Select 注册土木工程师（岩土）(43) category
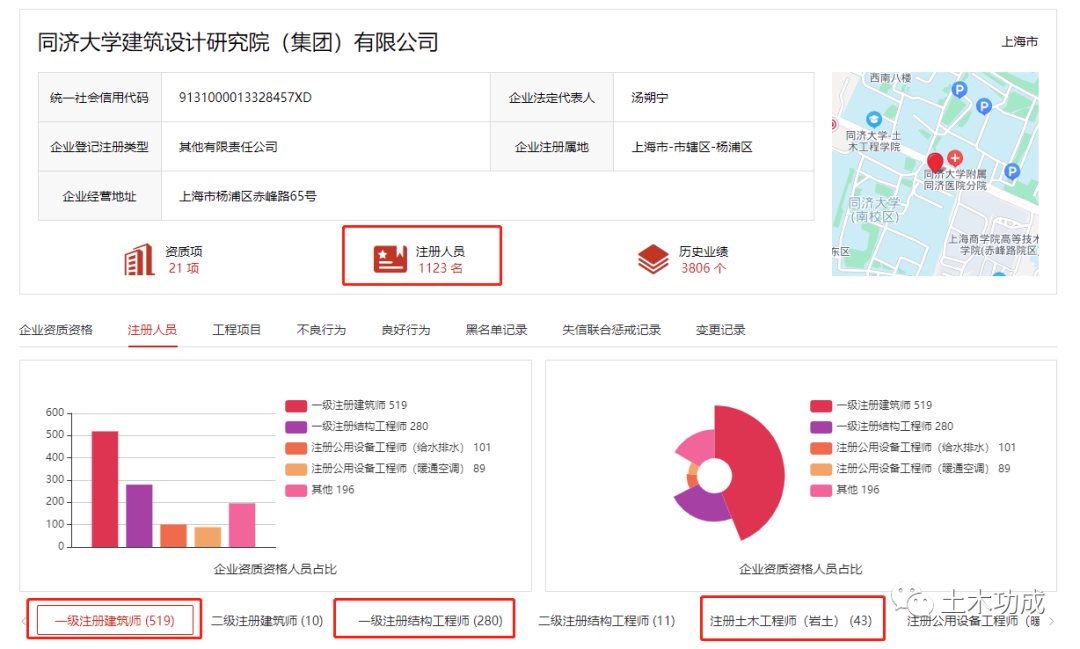This screenshot has width=1080, height=649. (791, 621)
